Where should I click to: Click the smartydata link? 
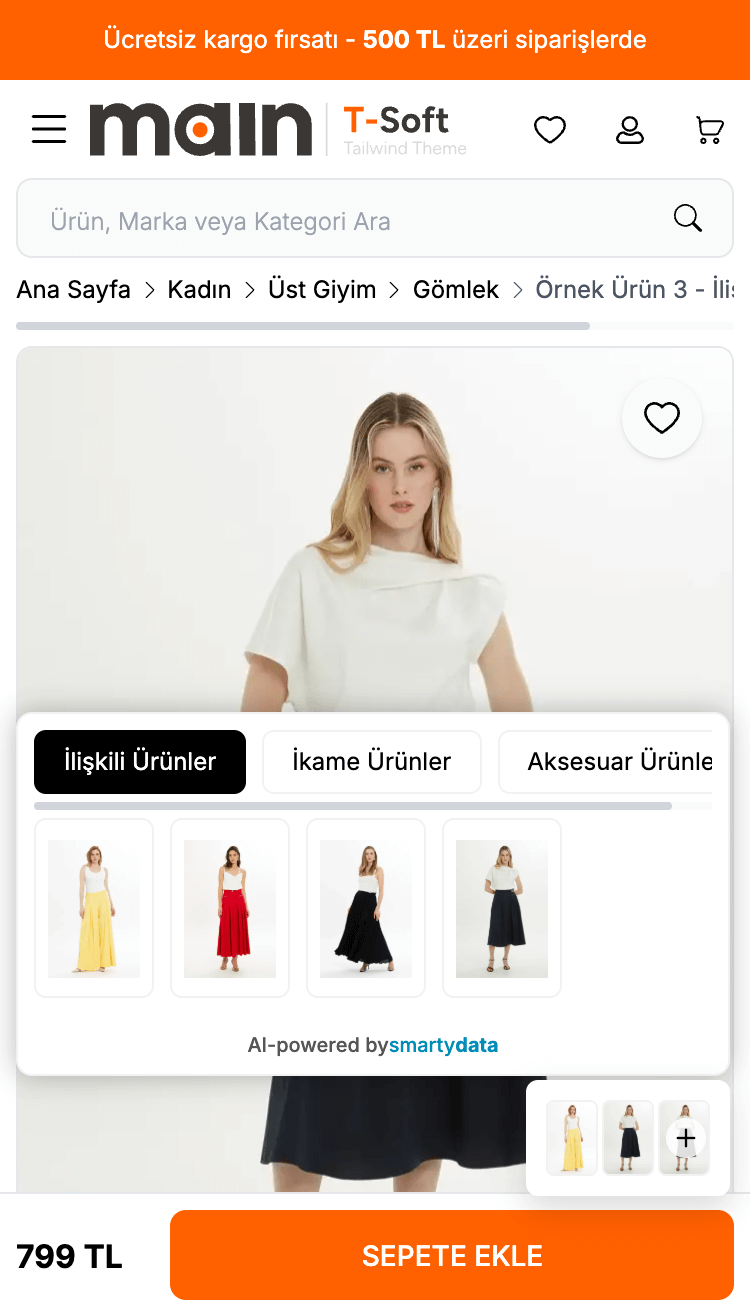[443, 1046]
